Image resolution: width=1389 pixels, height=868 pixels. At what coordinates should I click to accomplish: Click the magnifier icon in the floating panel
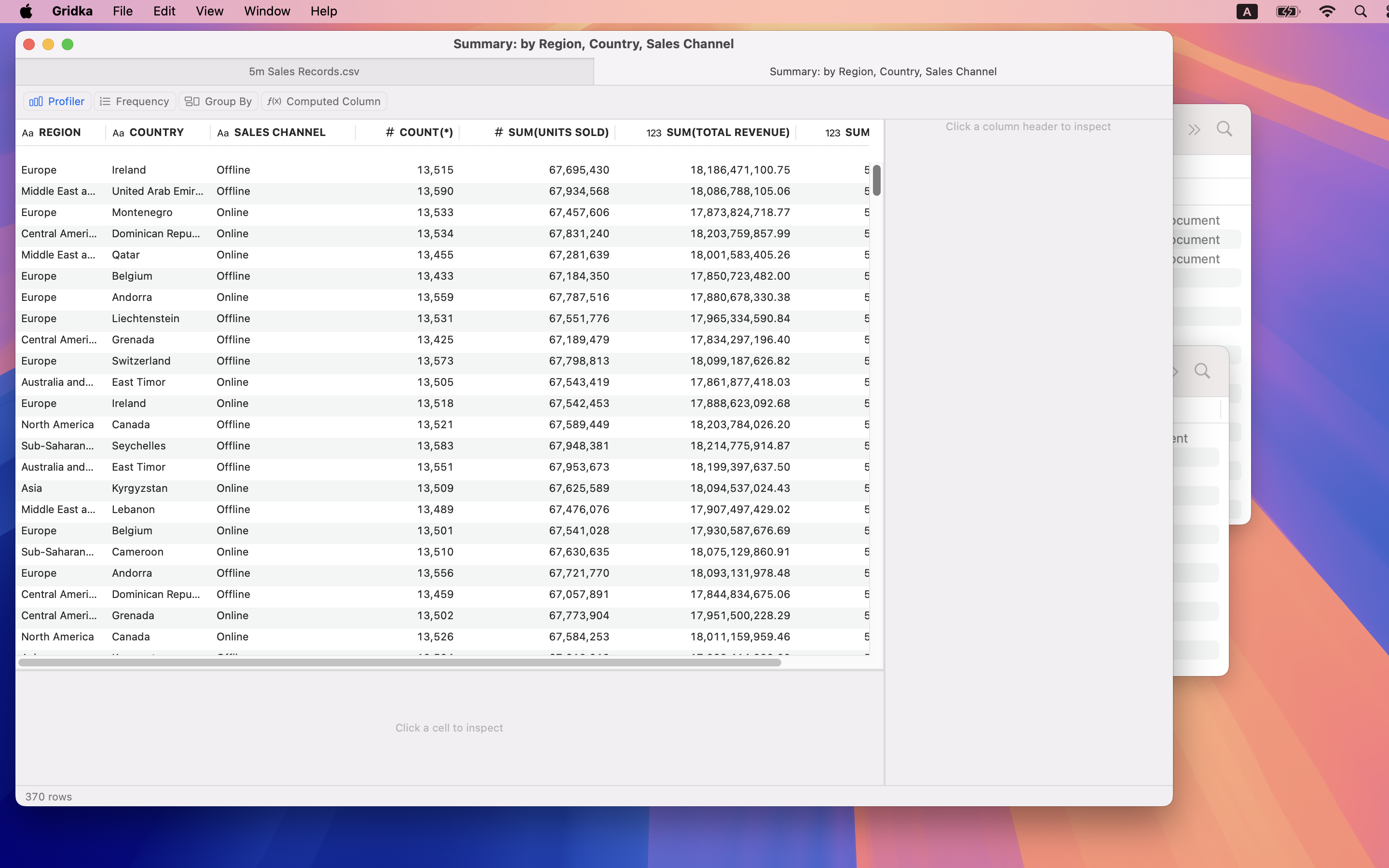(x=1202, y=371)
